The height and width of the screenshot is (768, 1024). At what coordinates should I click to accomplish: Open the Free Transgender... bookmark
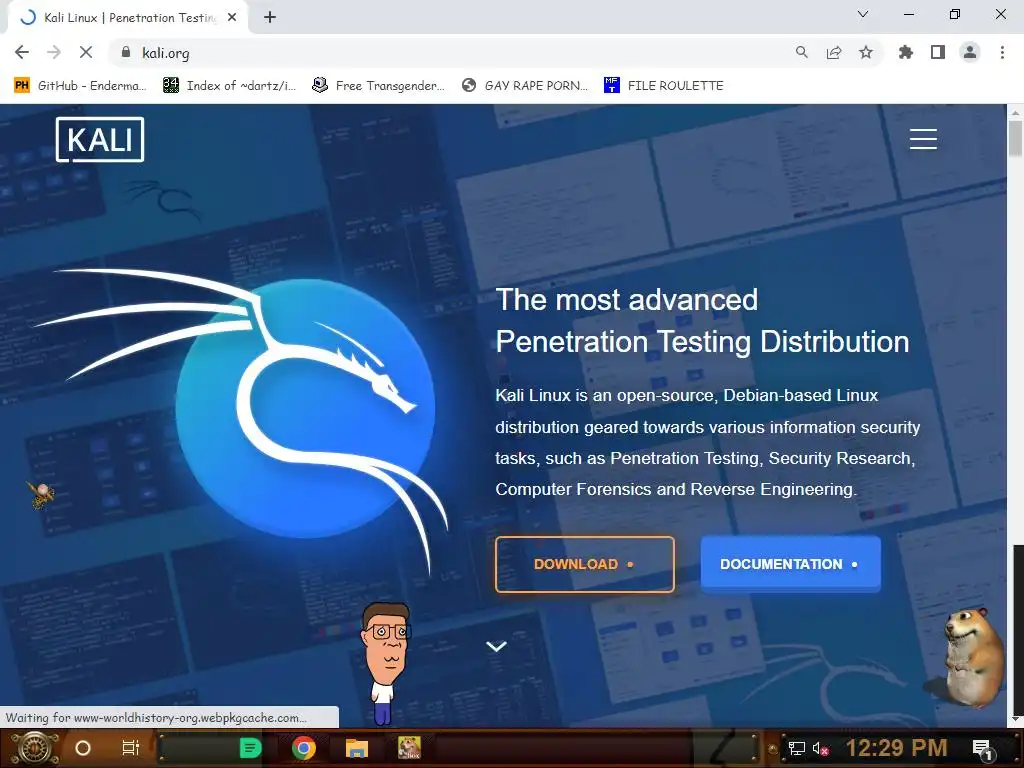pyautogui.click(x=378, y=86)
